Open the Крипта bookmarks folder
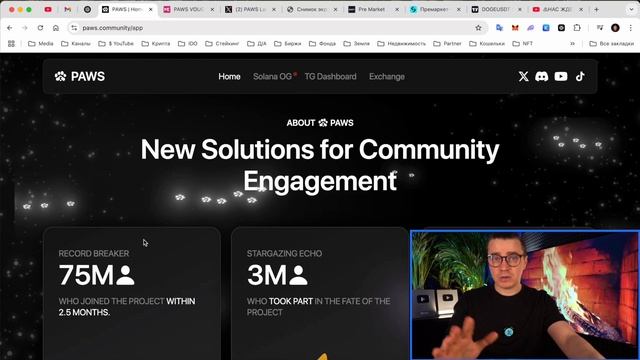 tap(156, 44)
